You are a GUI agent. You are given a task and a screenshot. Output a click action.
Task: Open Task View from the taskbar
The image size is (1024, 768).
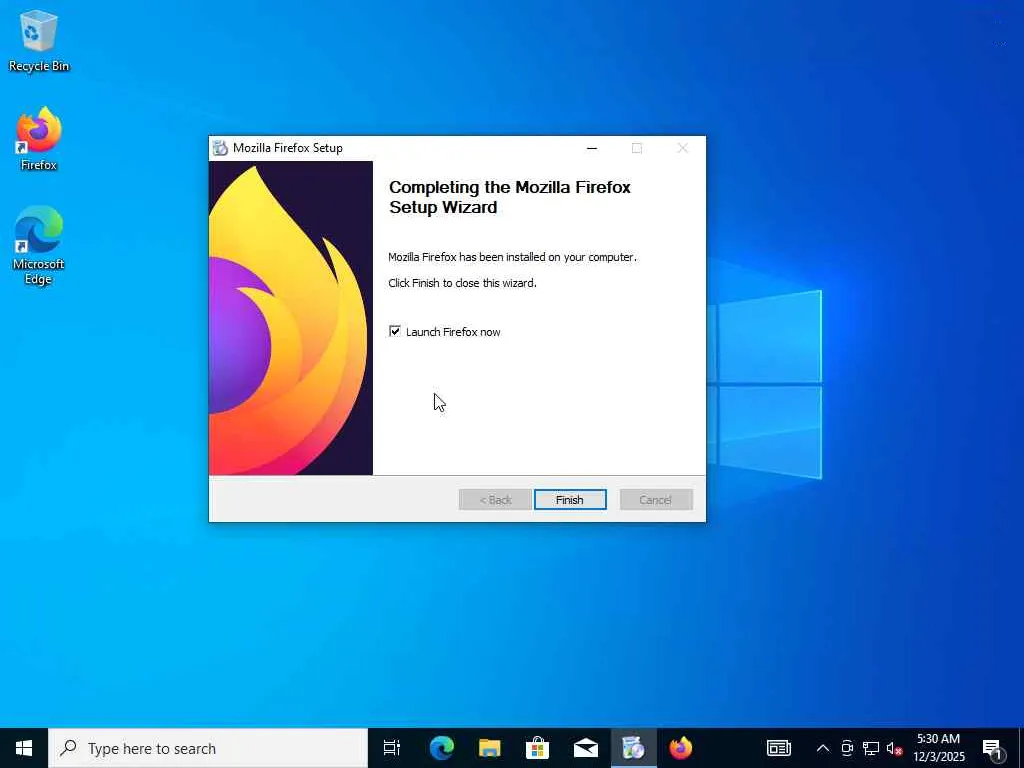tap(392, 748)
